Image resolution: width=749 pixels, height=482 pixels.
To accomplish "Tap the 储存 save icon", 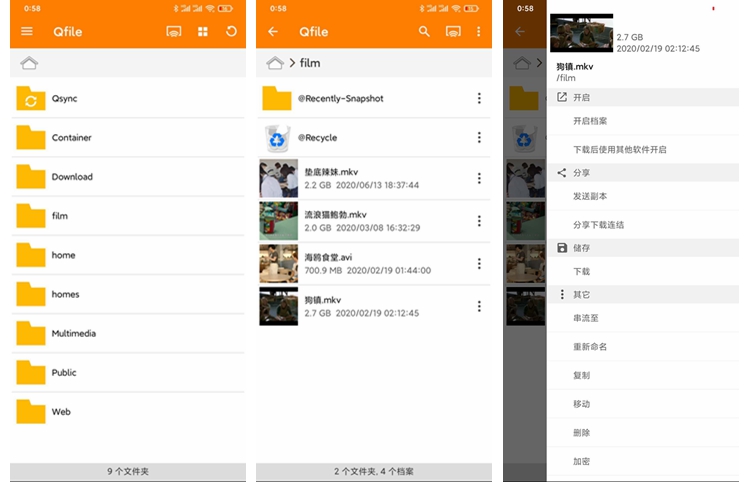I will pyautogui.click(x=562, y=247).
